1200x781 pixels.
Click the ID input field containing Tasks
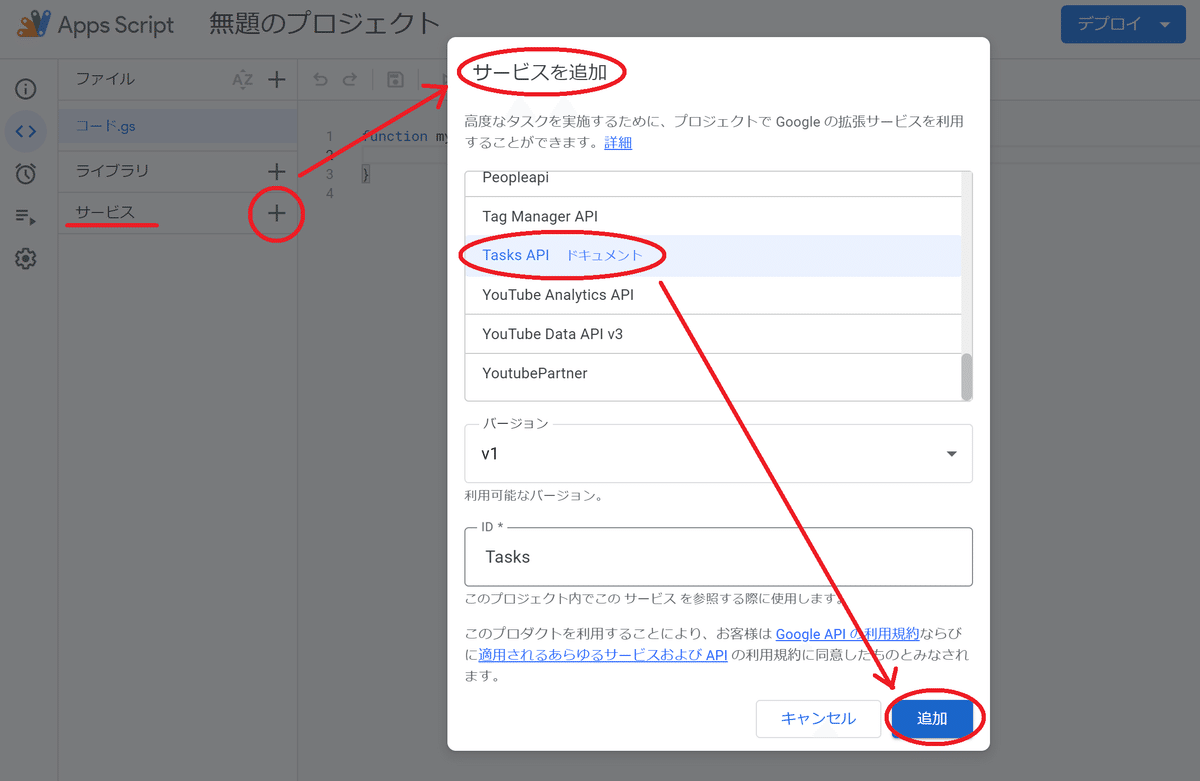(718, 556)
